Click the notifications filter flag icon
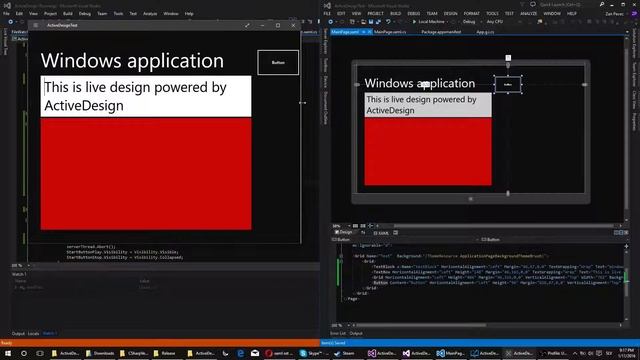Screen dimensions: 640x360 [522, 4]
